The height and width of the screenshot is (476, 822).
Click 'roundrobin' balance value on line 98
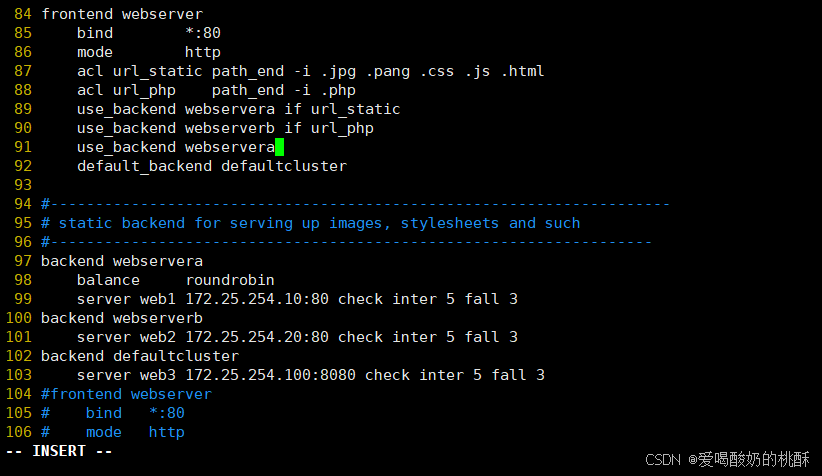(230, 280)
